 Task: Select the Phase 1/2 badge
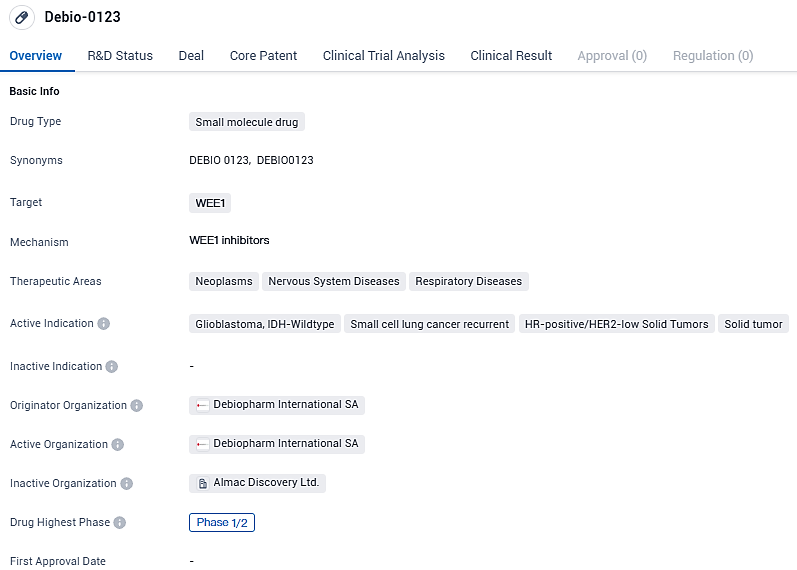[222, 522]
